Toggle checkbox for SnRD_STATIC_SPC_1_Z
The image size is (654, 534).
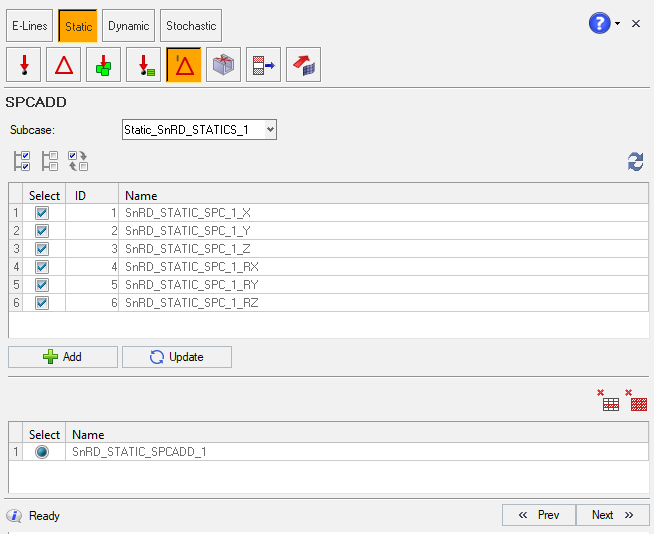pyautogui.click(x=42, y=249)
